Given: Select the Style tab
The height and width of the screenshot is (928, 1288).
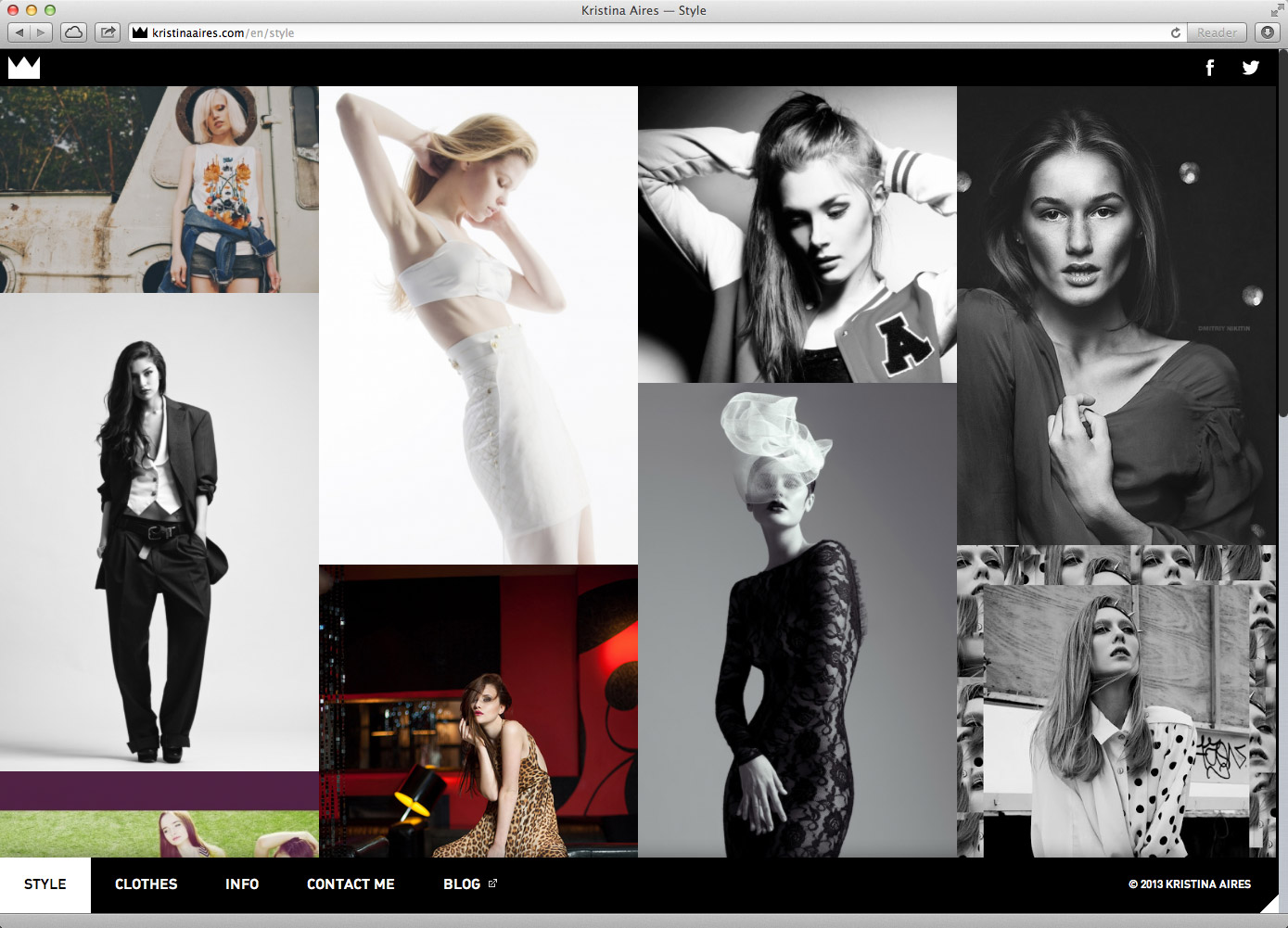Looking at the screenshot, I should tap(45, 884).
